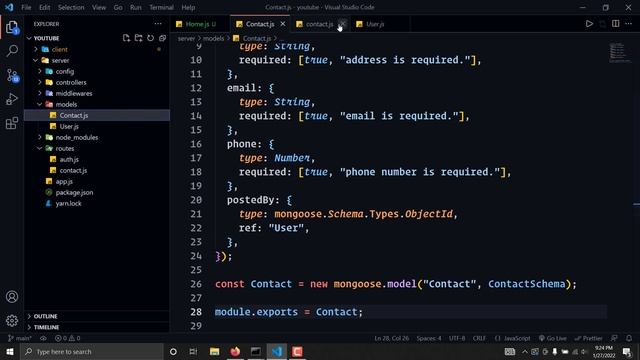Open Explorer views and more actions menu
The width and height of the screenshot is (640, 360).
[x=158, y=24]
